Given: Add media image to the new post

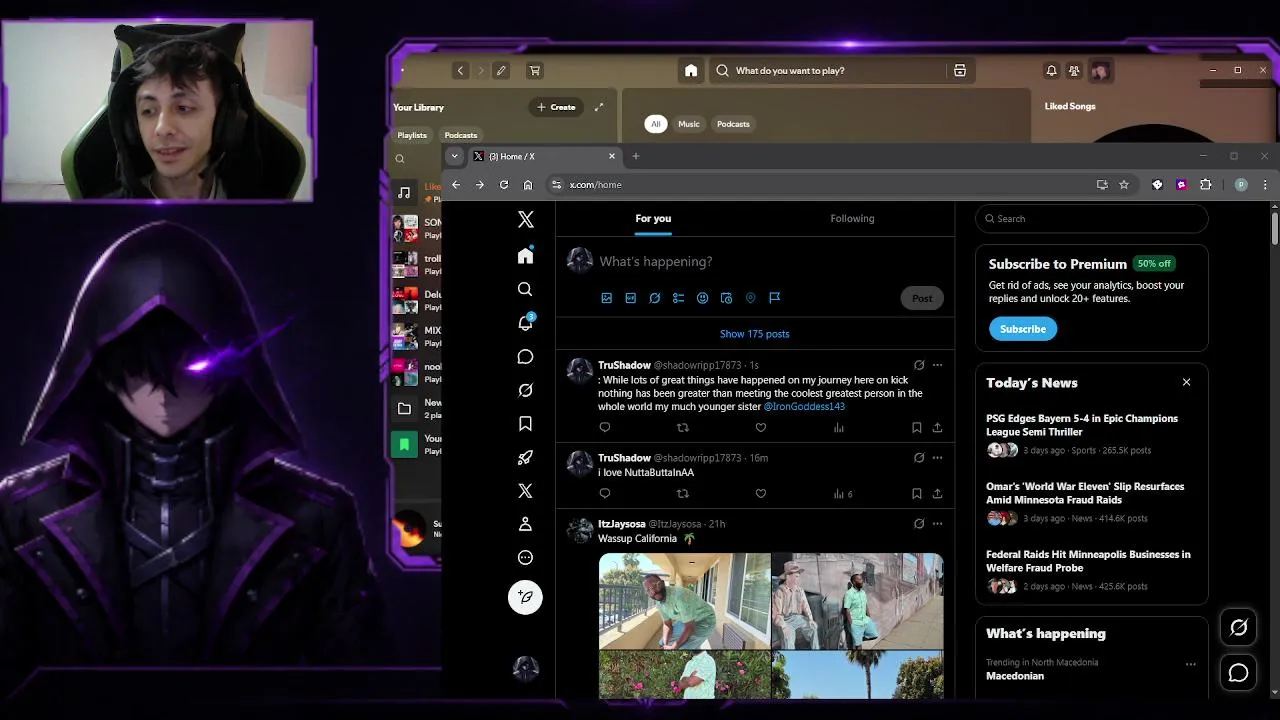Looking at the screenshot, I should [606, 298].
